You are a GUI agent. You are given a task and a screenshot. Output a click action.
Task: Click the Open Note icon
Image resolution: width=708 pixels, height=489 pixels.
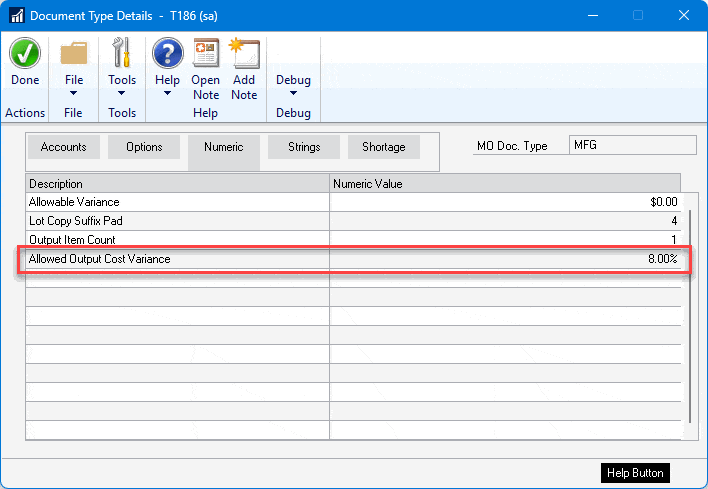(206, 53)
